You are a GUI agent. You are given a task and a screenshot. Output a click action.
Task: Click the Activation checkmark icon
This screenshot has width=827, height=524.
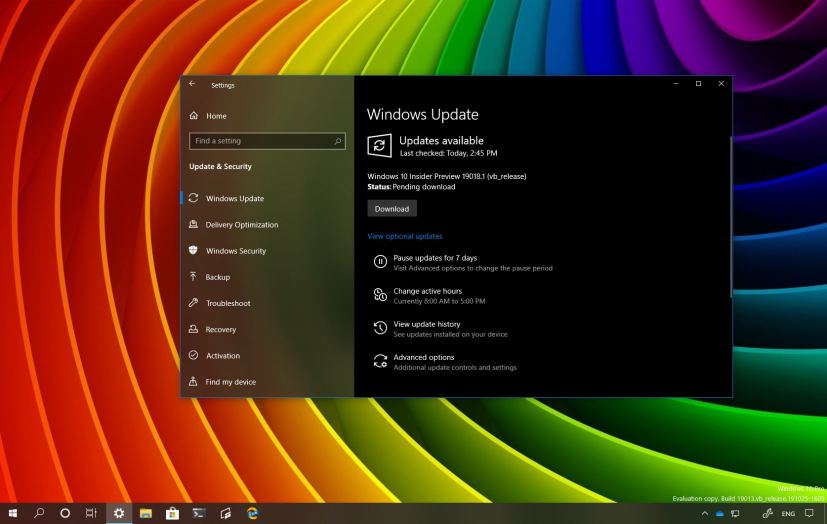pyautogui.click(x=193, y=355)
